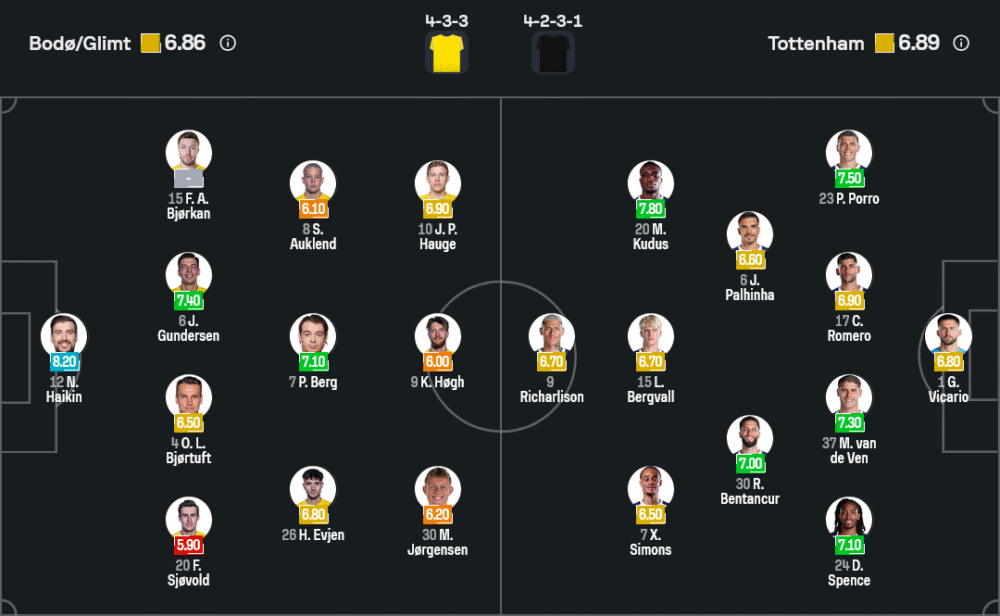Click Richarlison's player avatar
Screen dimensions: 1000x616
552,336
